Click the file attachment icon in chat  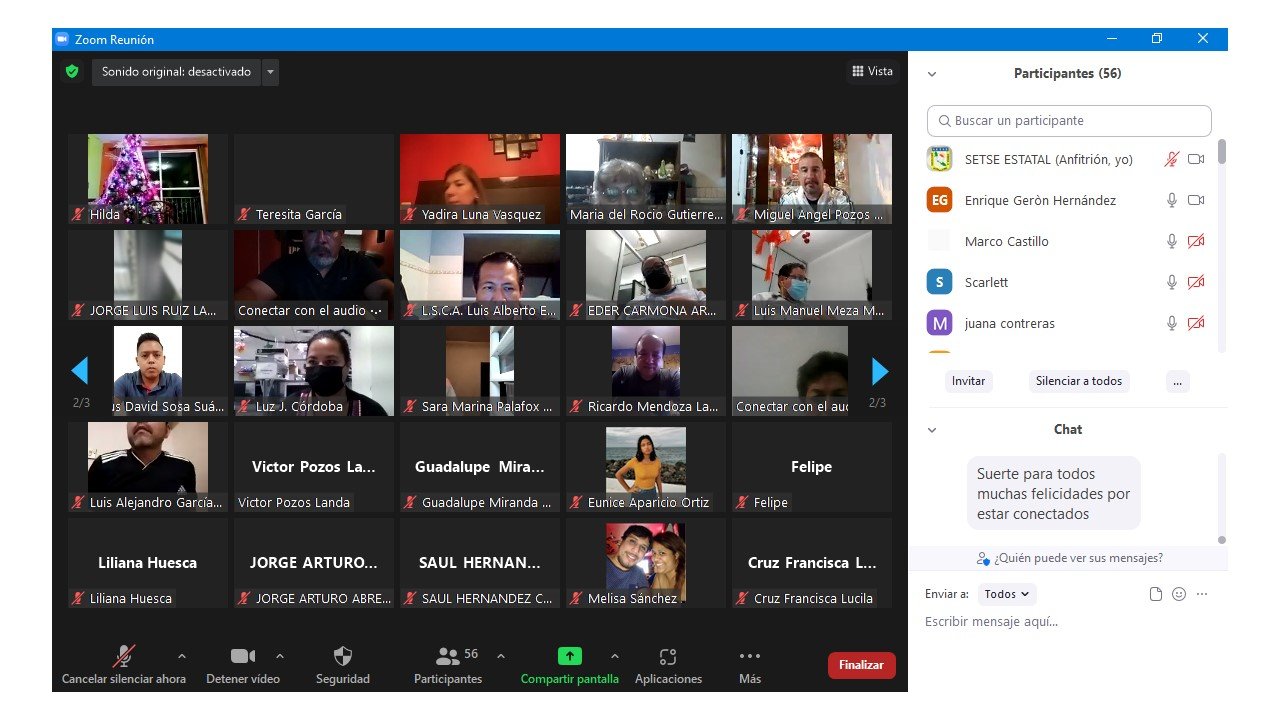1156,594
